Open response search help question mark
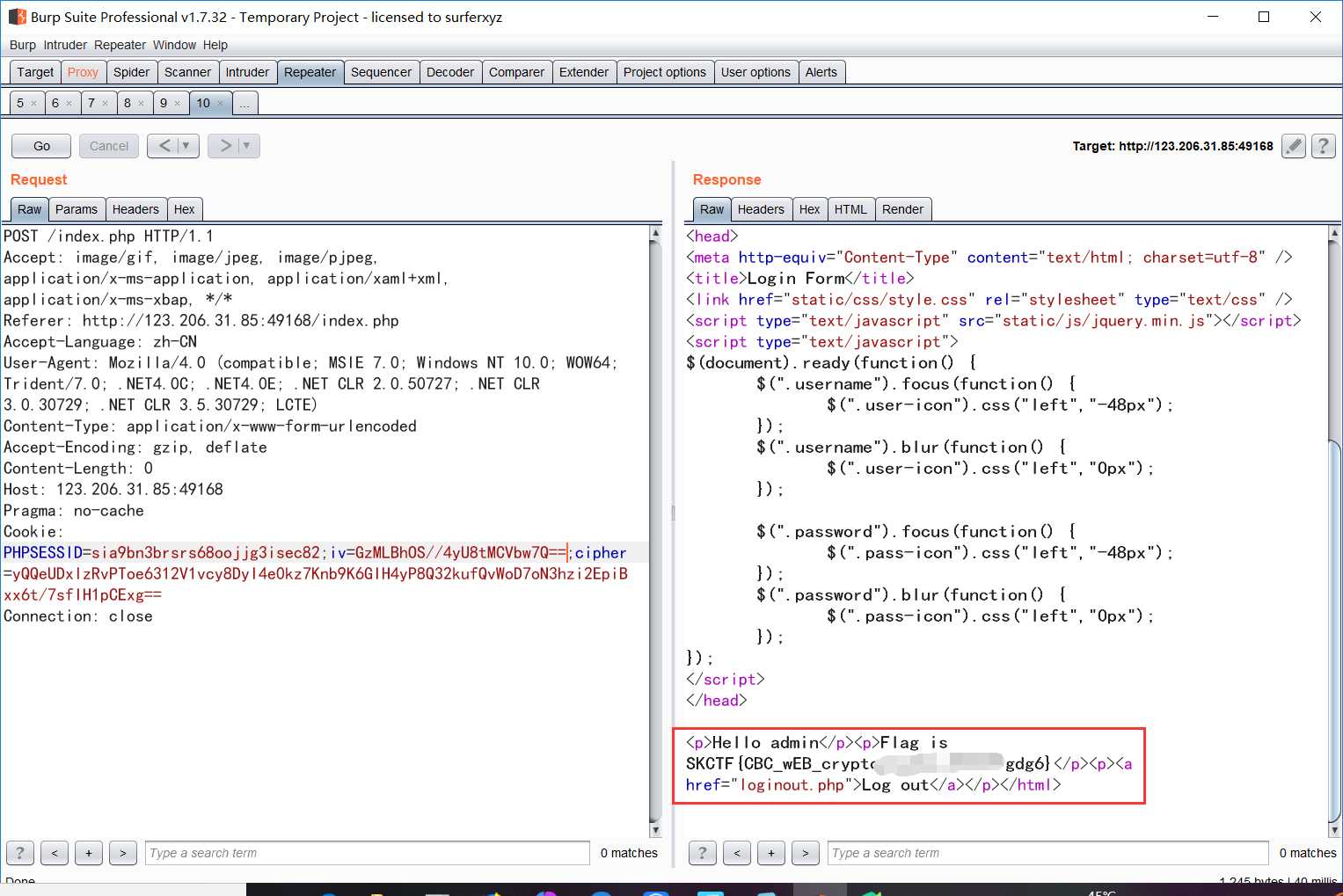Viewport: 1343px width, 896px height. coord(702,853)
